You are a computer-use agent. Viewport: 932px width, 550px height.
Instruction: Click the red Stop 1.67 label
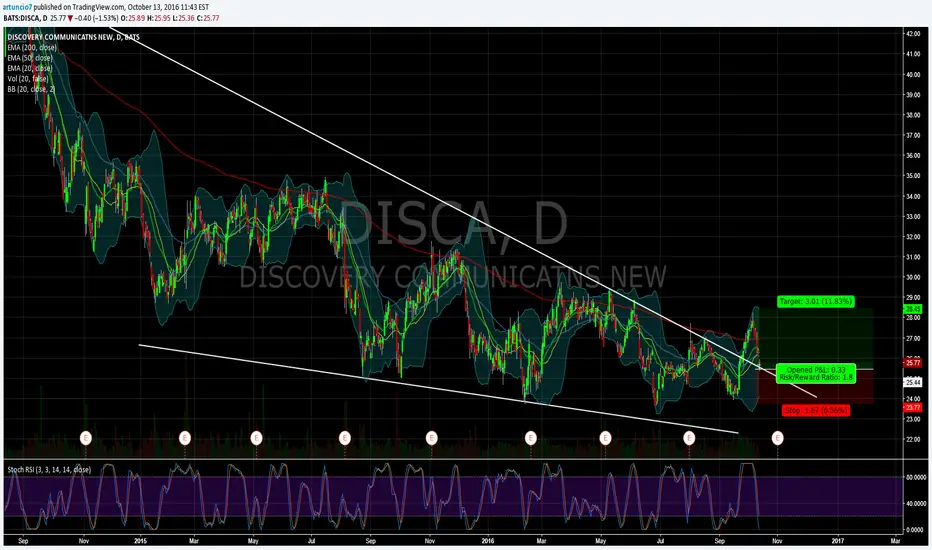[x=816, y=410]
